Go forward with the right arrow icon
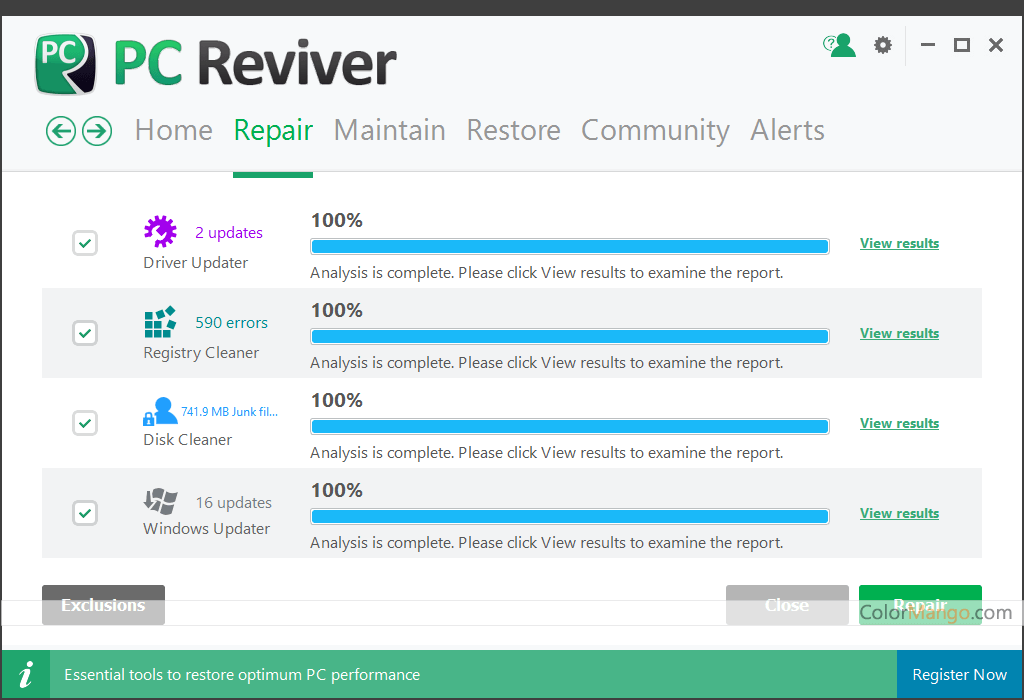Screen dimensions: 1024x700 pyautogui.click(x=97, y=131)
